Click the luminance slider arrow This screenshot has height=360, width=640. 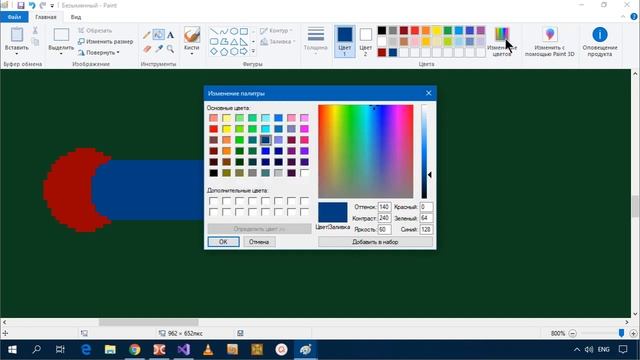[430, 175]
